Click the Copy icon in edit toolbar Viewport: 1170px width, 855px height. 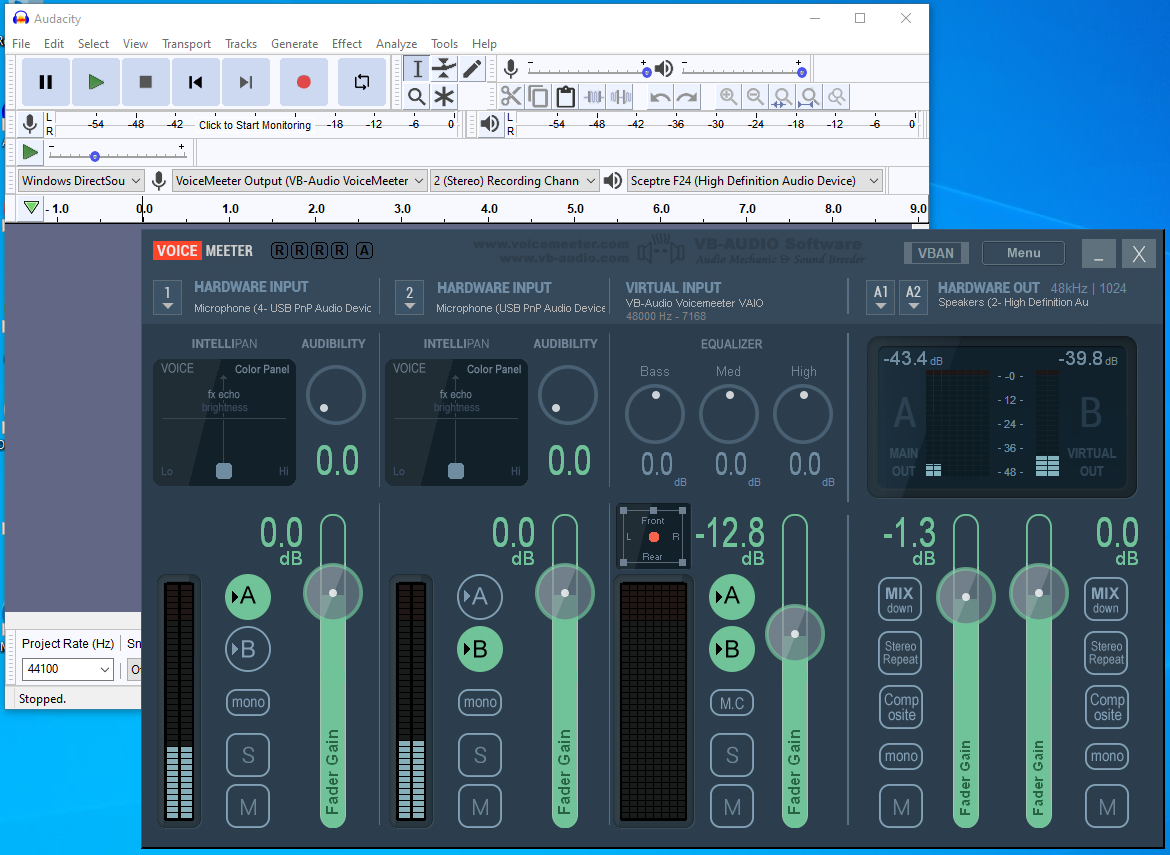[x=538, y=96]
